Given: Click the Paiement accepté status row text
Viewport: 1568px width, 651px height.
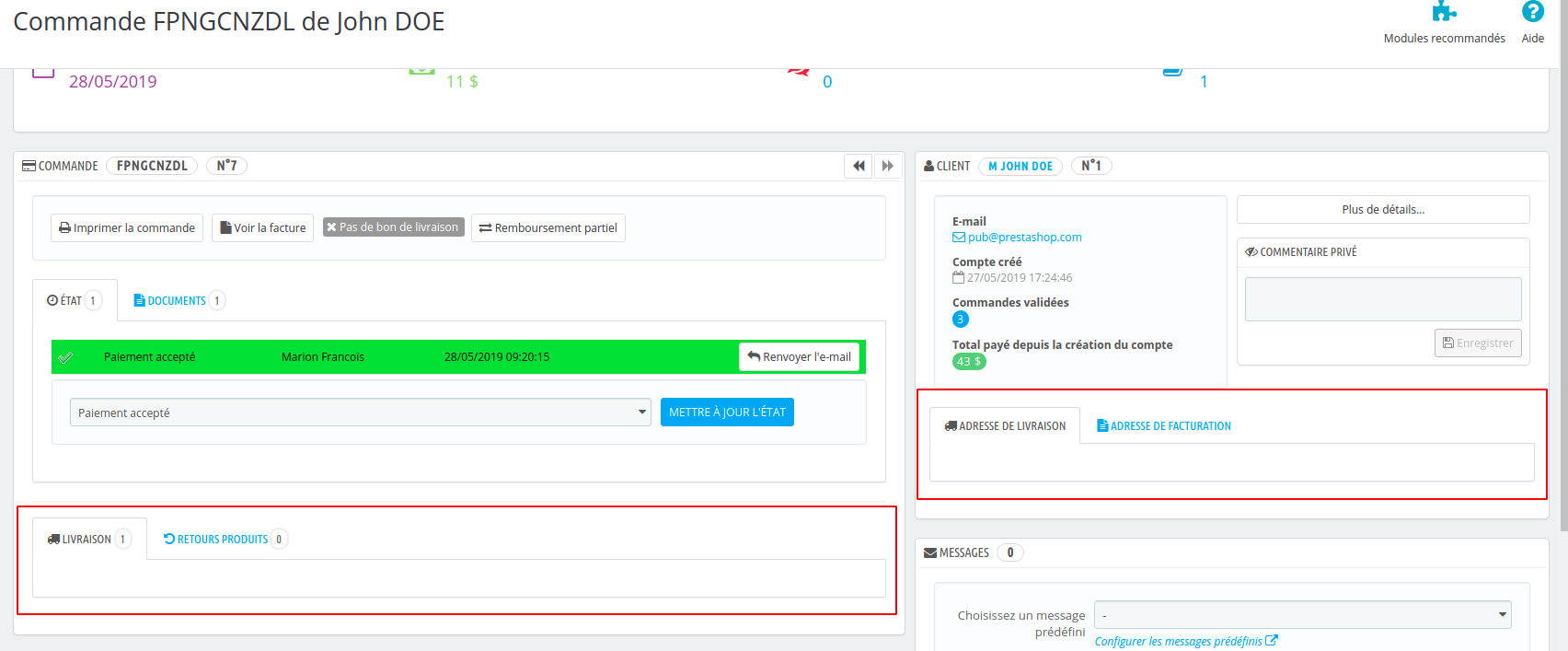Looking at the screenshot, I should (x=149, y=357).
